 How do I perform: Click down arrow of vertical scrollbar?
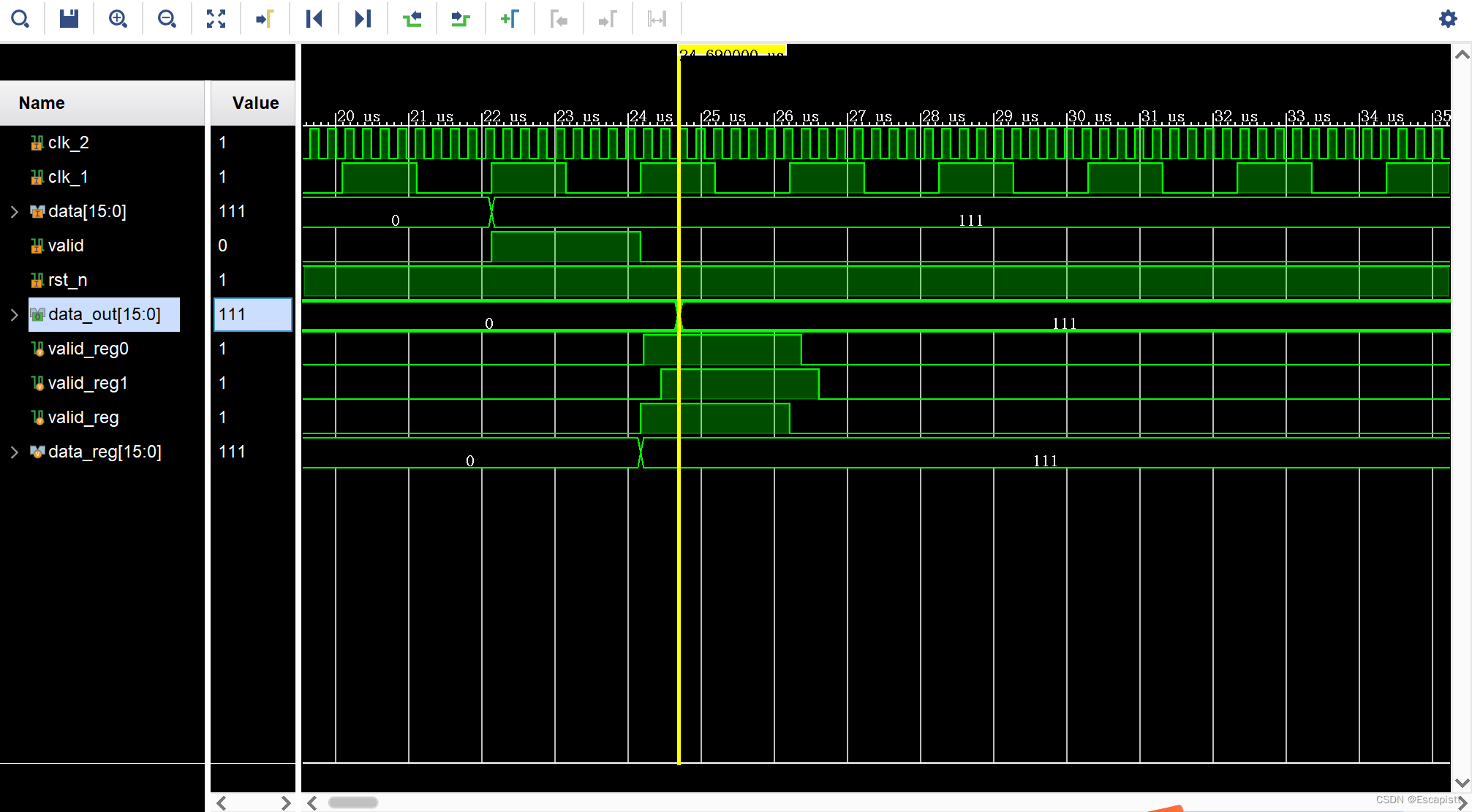pos(1462,783)
